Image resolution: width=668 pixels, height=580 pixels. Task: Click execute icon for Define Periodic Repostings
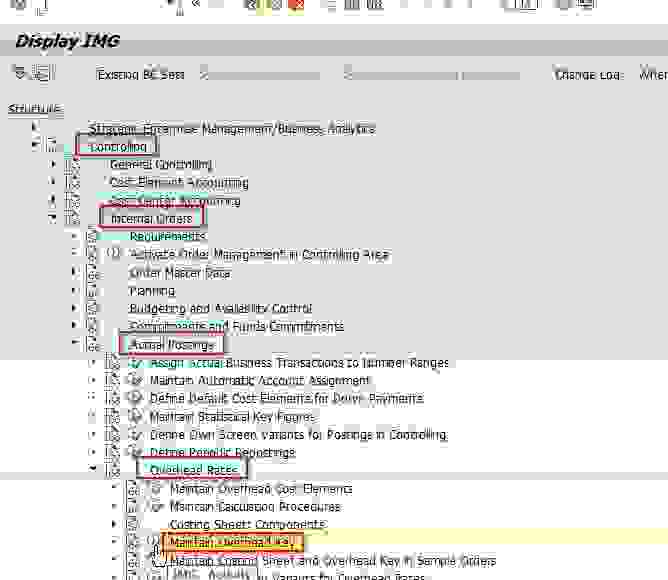point(137,453)
